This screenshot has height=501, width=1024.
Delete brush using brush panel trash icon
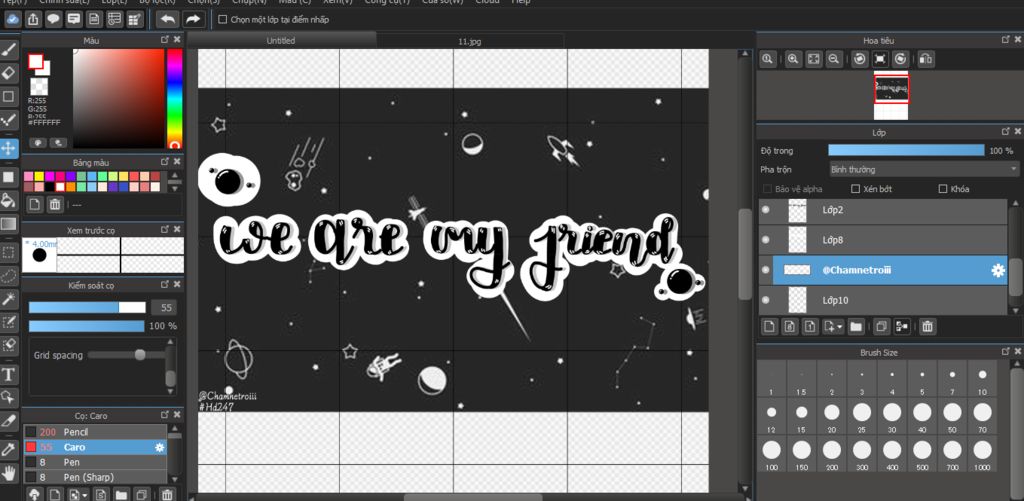point(168,494)
